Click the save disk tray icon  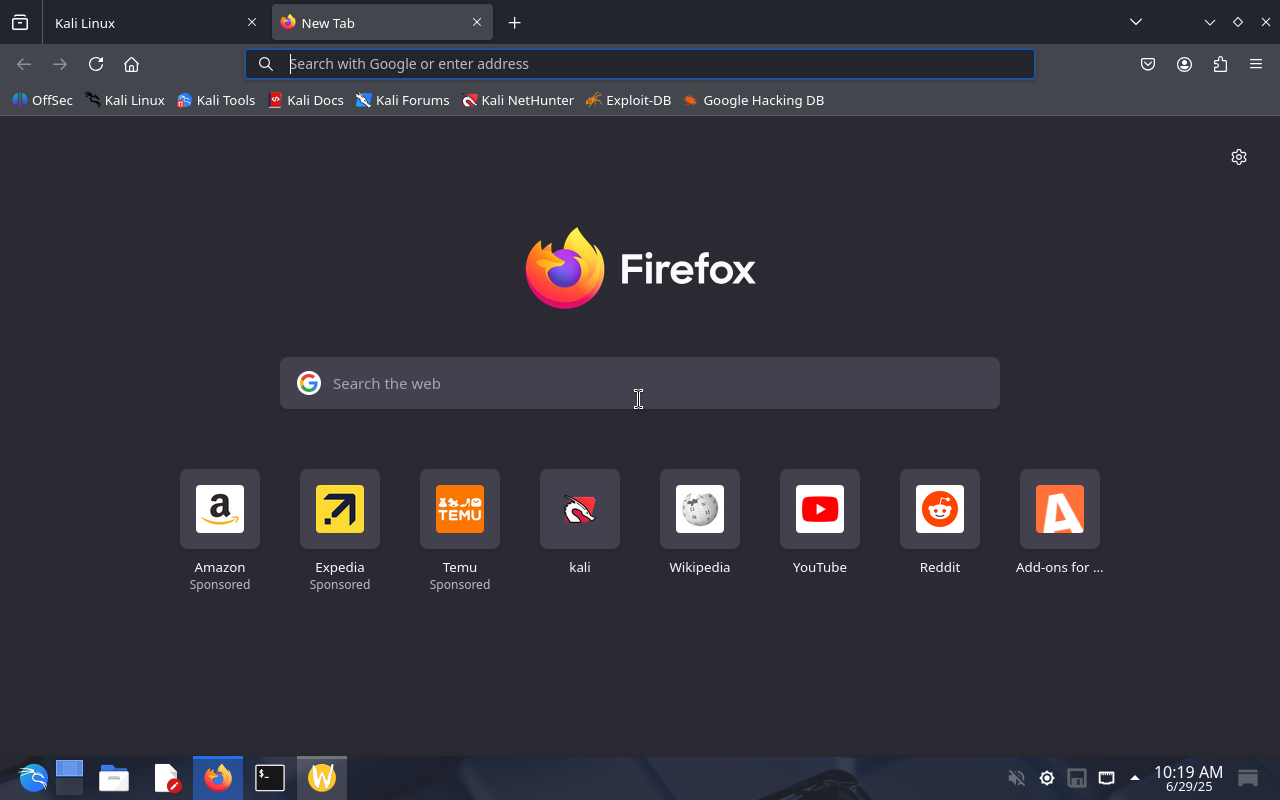[1077, 778]
